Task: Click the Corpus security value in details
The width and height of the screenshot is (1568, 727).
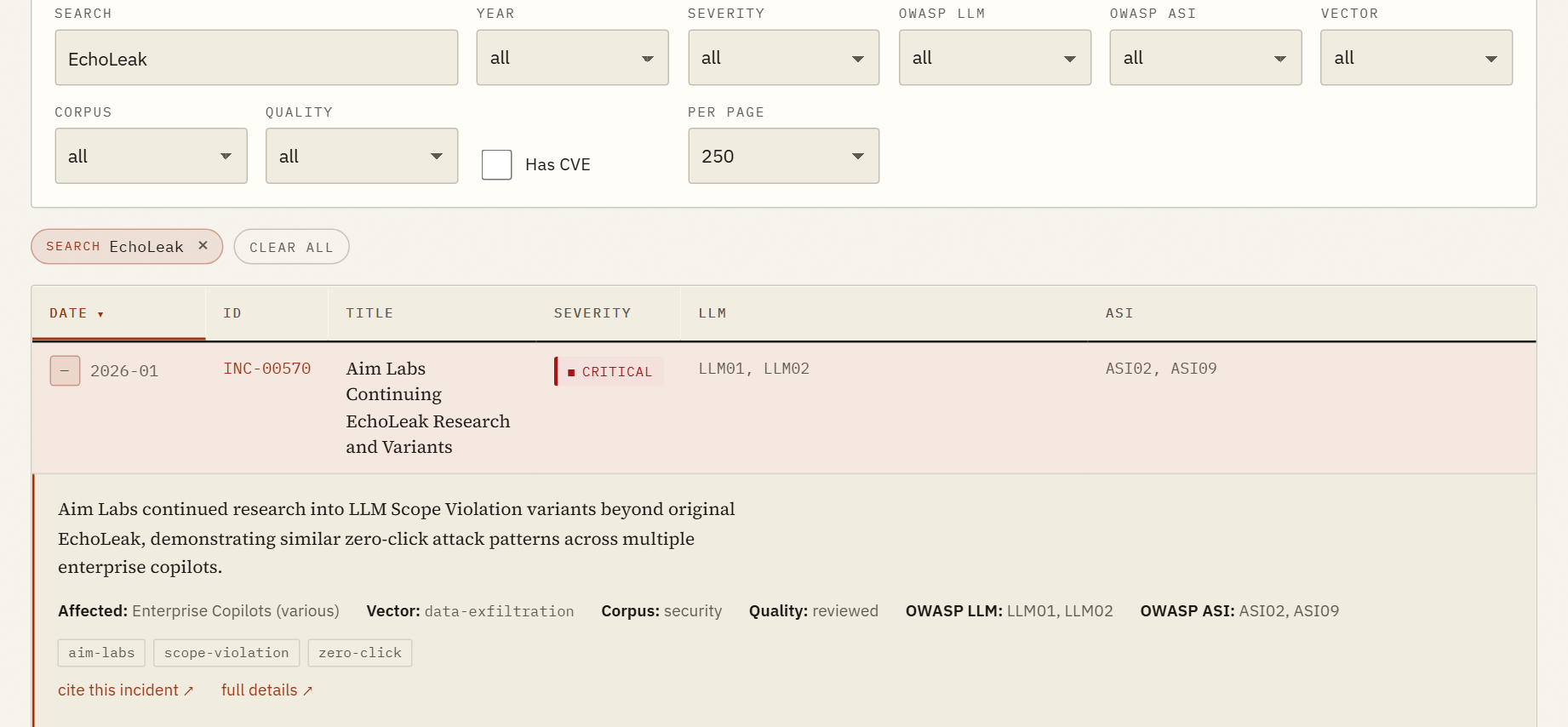Action: (x=693, y=611)
